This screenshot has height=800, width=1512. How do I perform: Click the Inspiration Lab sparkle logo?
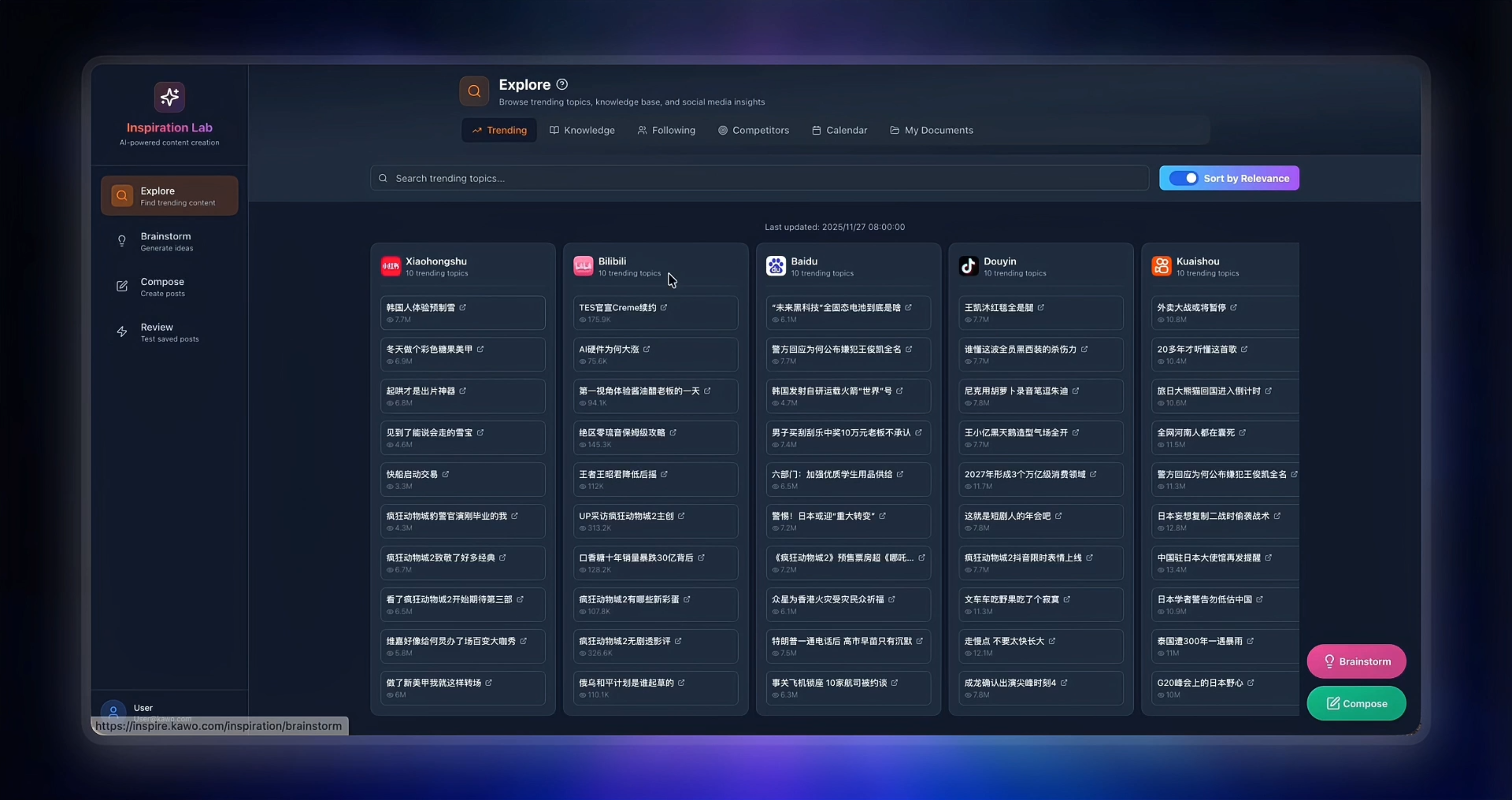click(169, 97)
